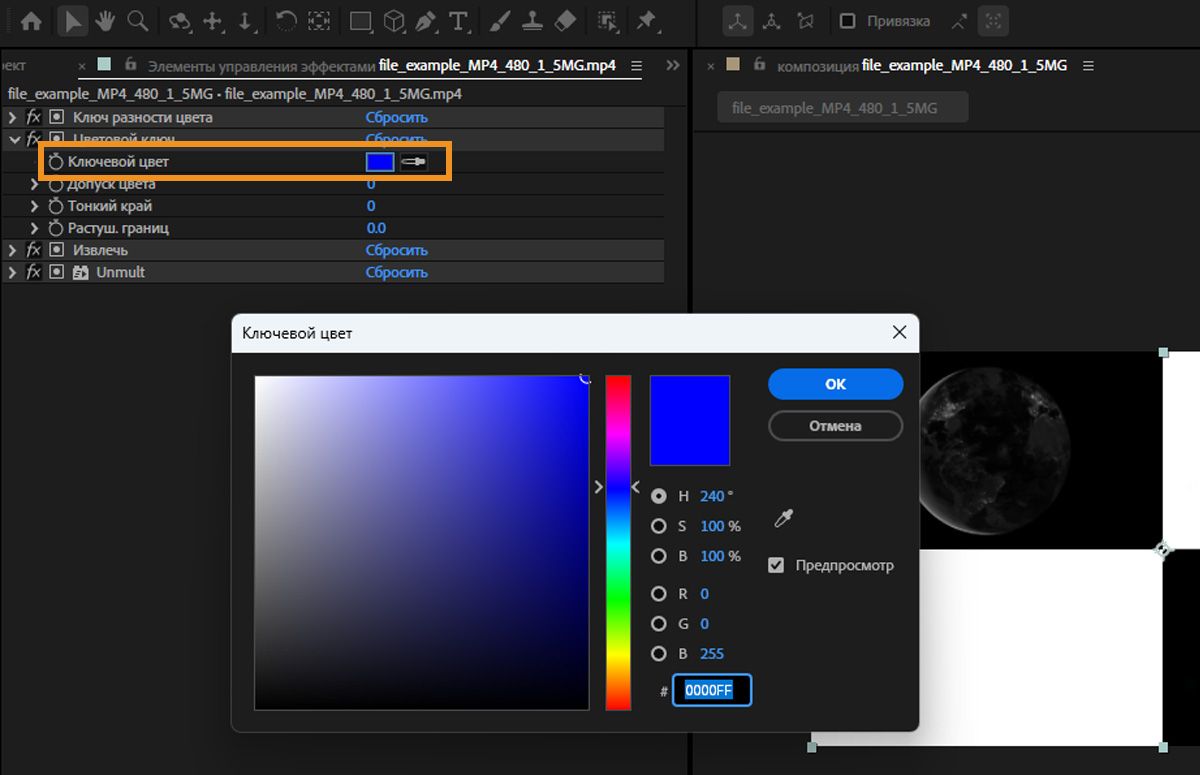Viewport: 1200px width, 775px height.
Task: Select the Hand tool
Action: pos(106,20)
